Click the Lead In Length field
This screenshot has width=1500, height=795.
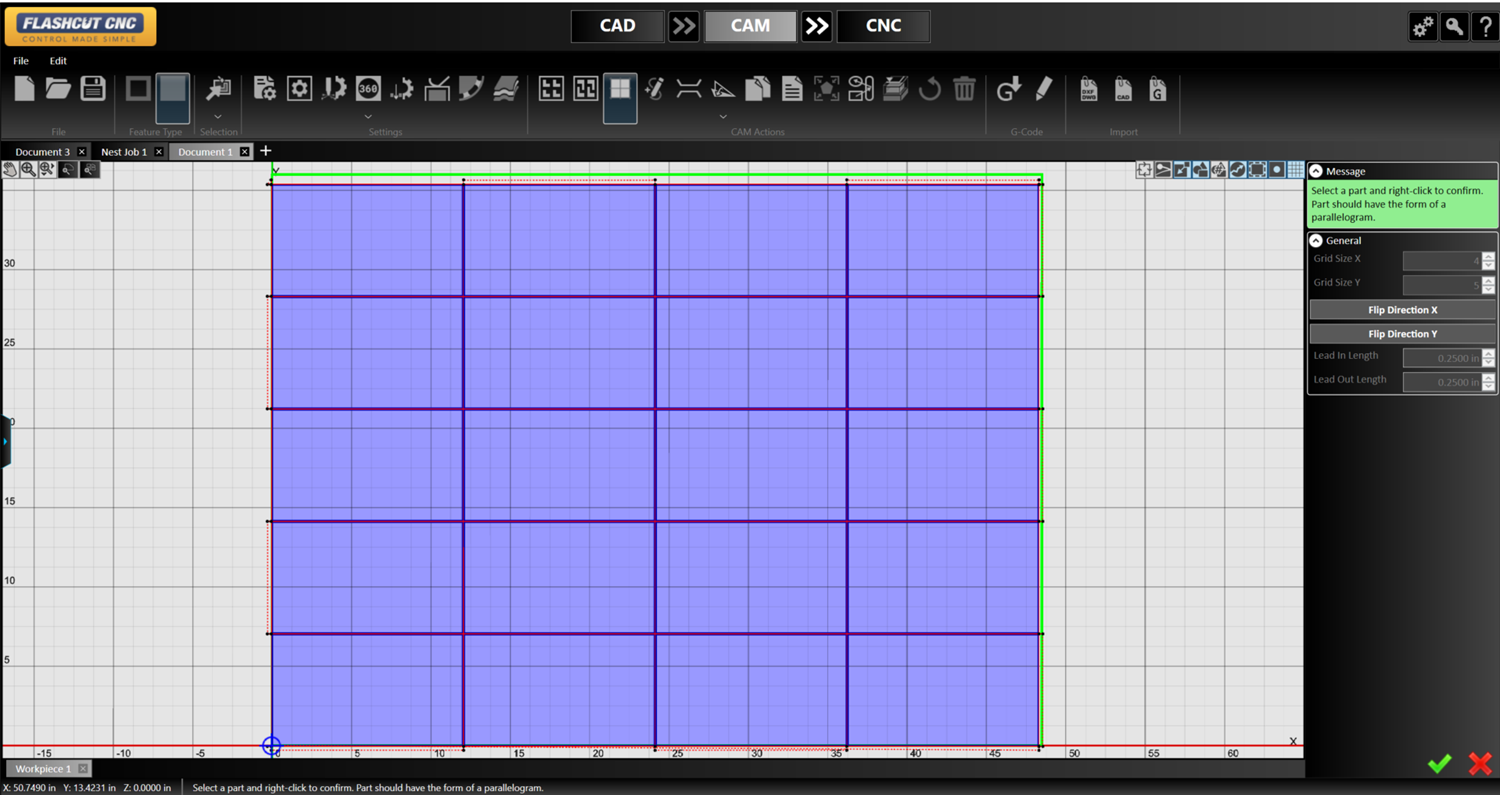(x=1441, y=358)
